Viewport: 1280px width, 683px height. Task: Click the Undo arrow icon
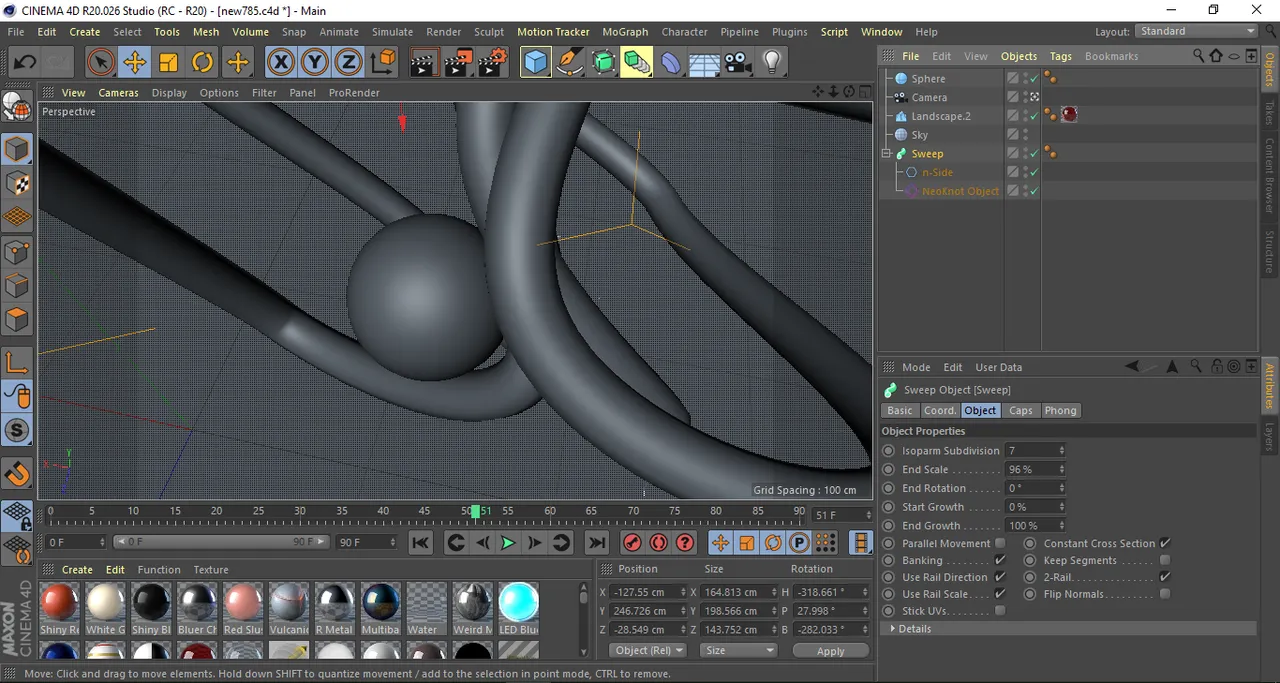point(24,63)
